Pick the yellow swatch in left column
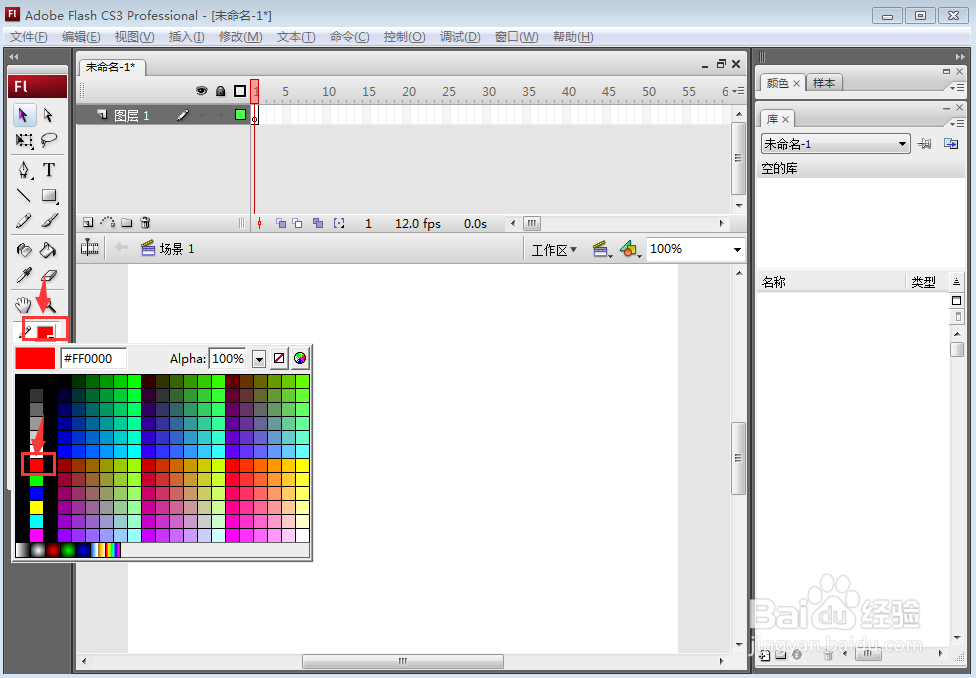 (36, 507)
